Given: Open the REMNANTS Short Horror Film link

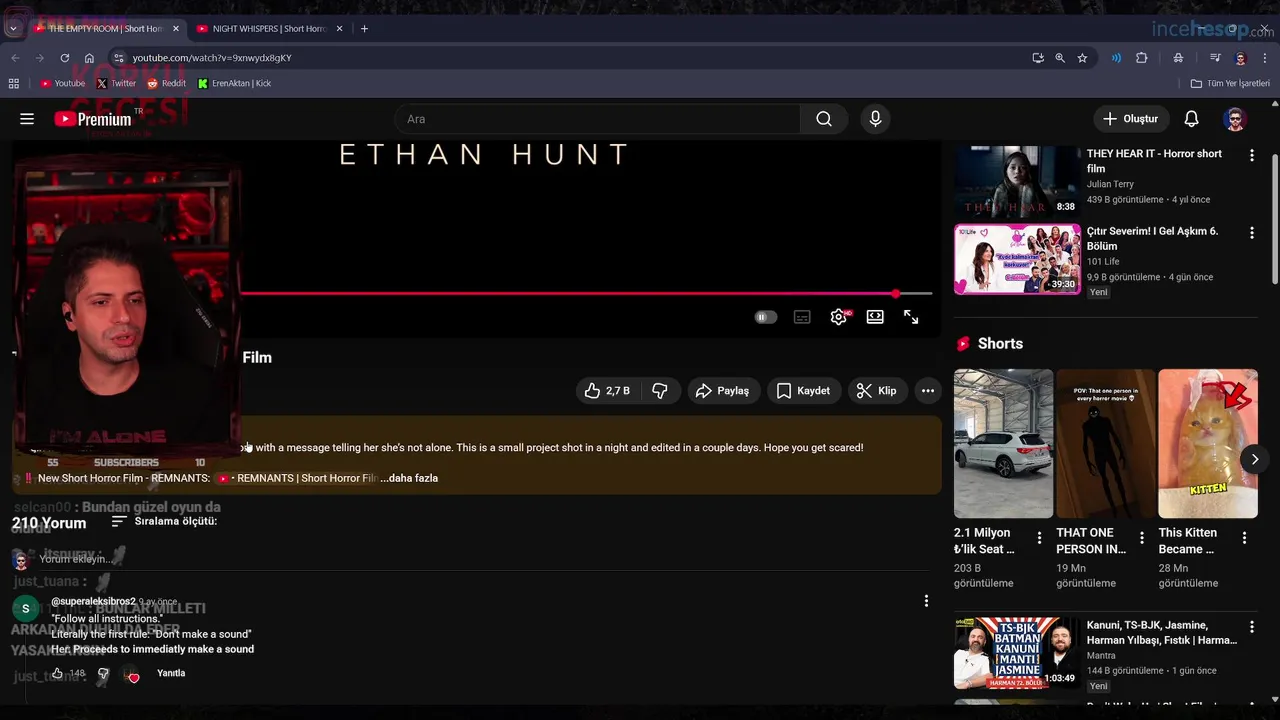Looking at the screenshot, I should (298, 478).
